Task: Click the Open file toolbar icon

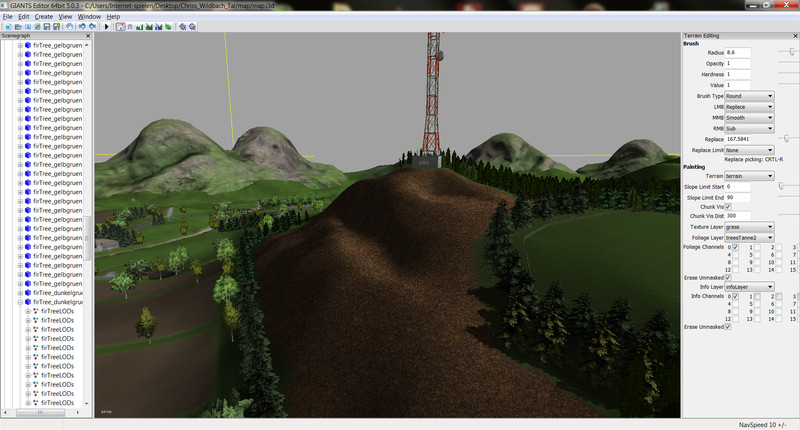Action: [18, 27]
